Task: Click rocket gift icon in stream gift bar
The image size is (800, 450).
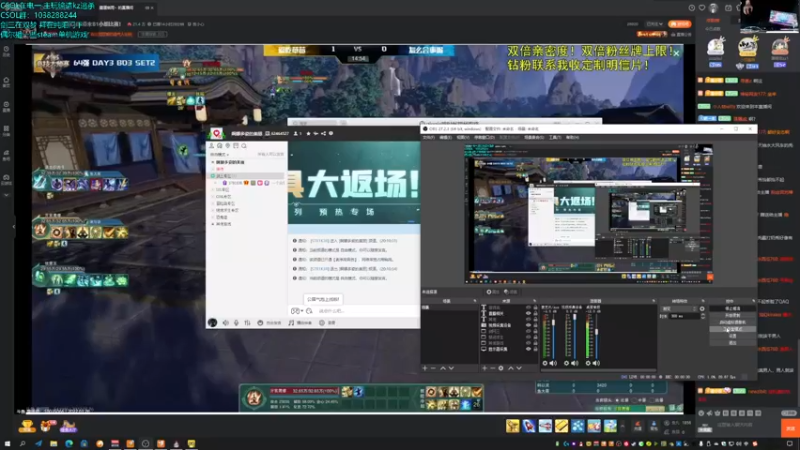Action: [529, 426]
